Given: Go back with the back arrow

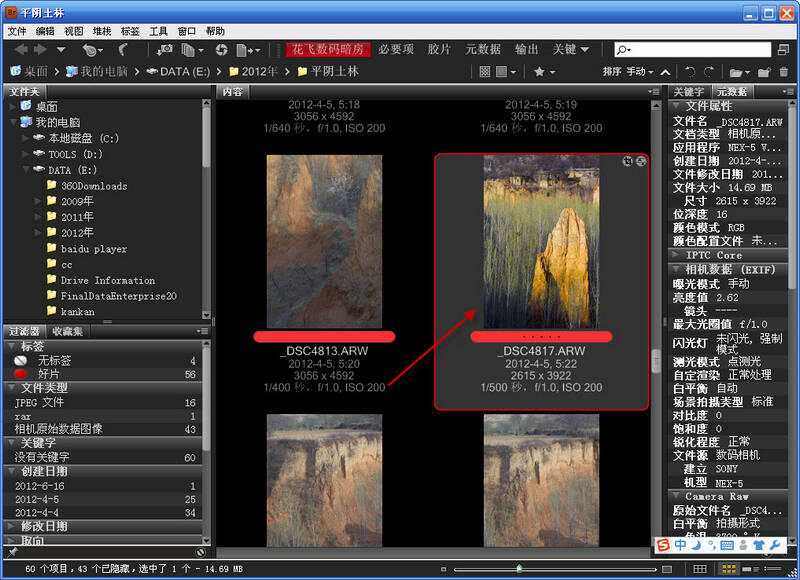Looking at the screenshot, I should coord(21,49).
